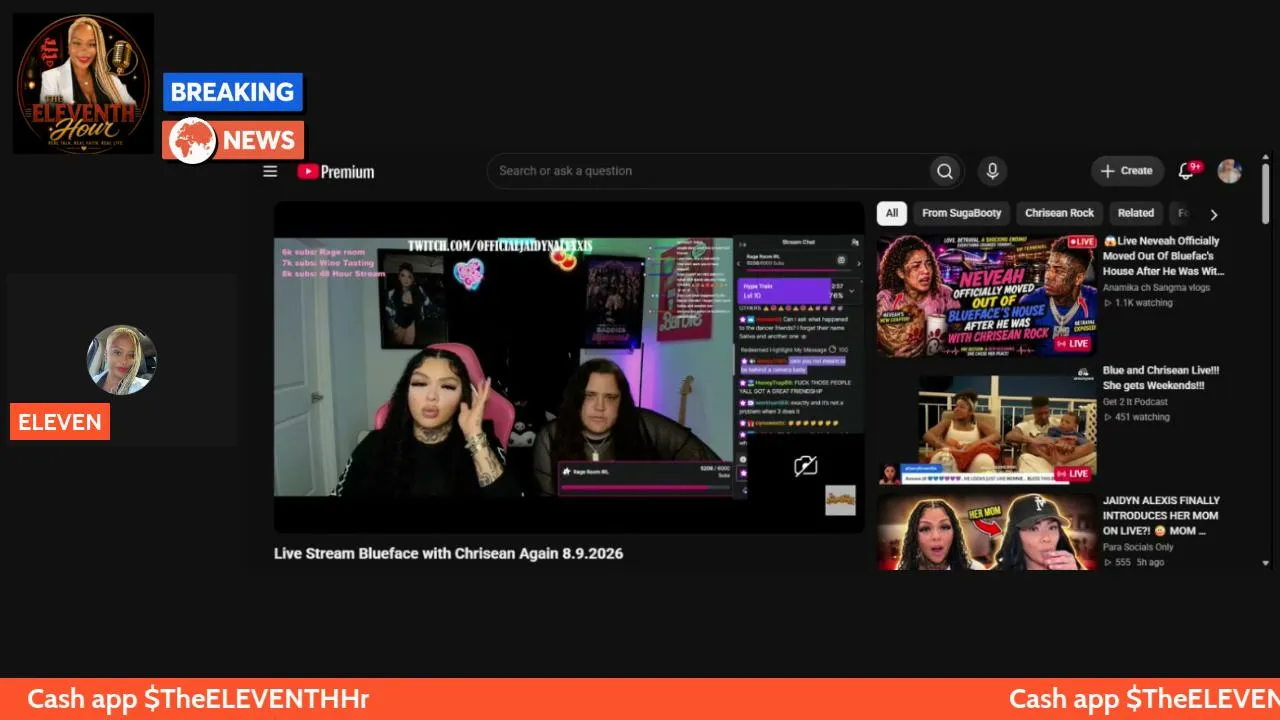Click the 5208 / 6000 Subs counter
The image size is (1280, 720).
tap(715, 470)
